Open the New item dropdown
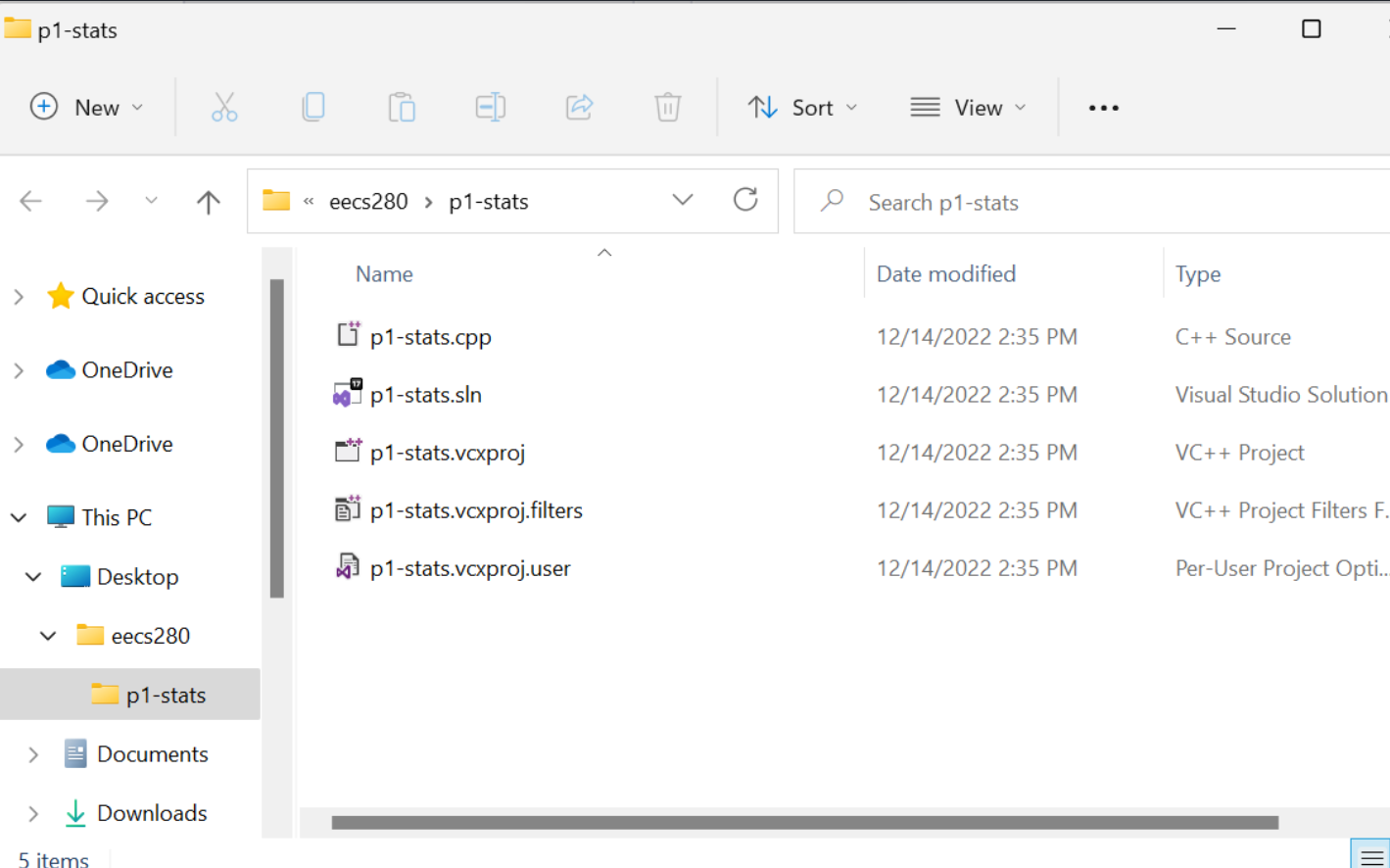 (x=87, y=107)
